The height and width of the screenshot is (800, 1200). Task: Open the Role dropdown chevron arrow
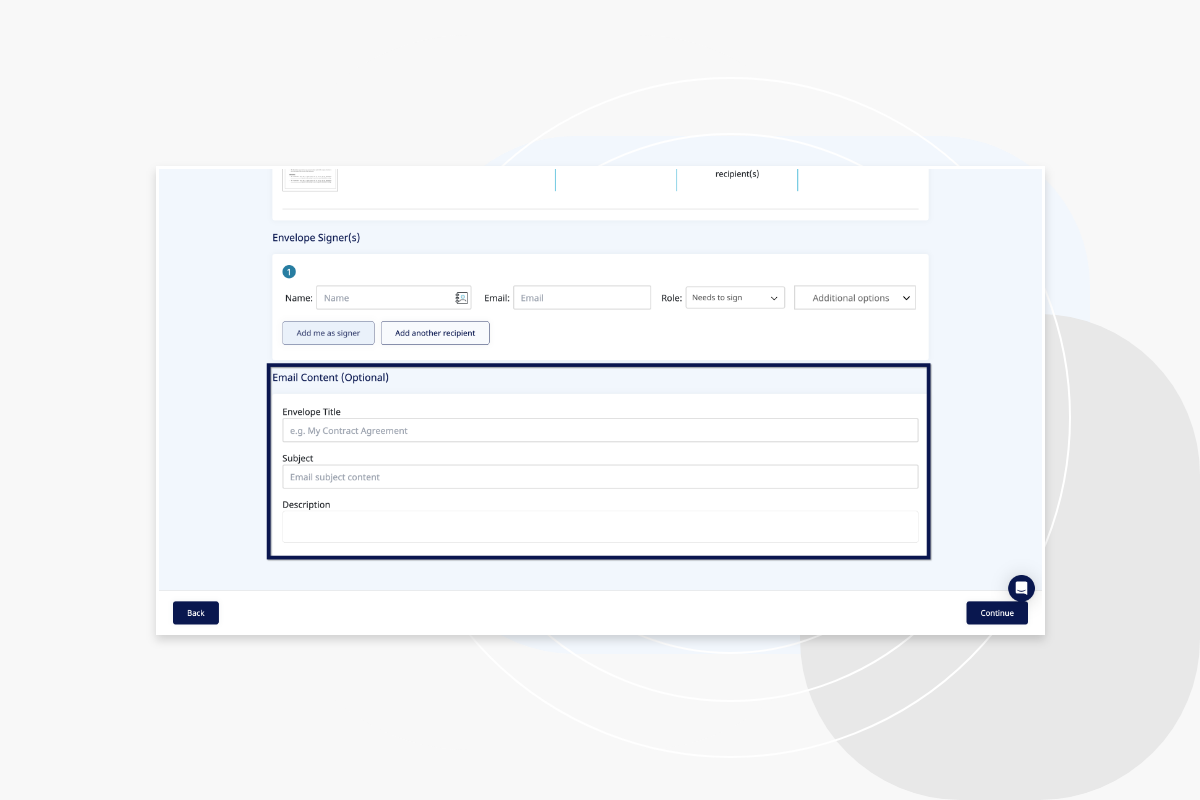pyautogui.click(x=774, y=297)
